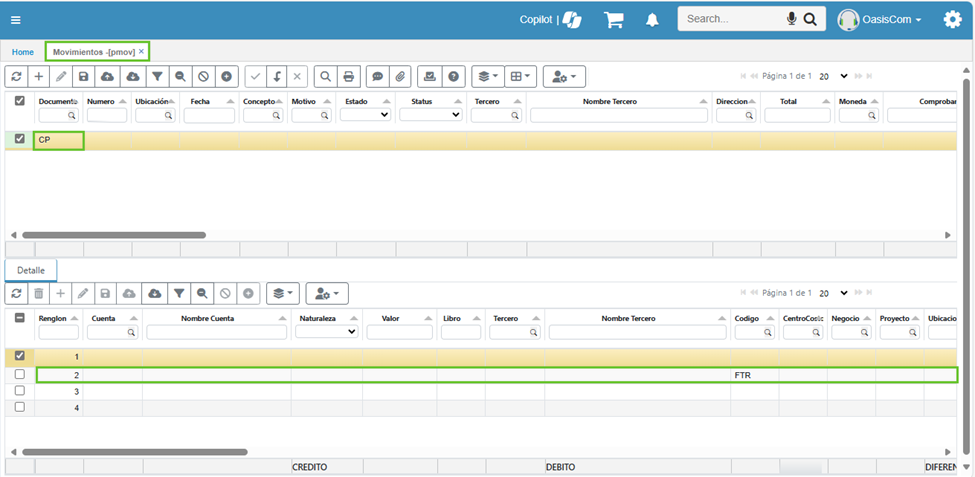Select the Detalle tab
Viewport: 975px width, 477px height.
point(31,270)
